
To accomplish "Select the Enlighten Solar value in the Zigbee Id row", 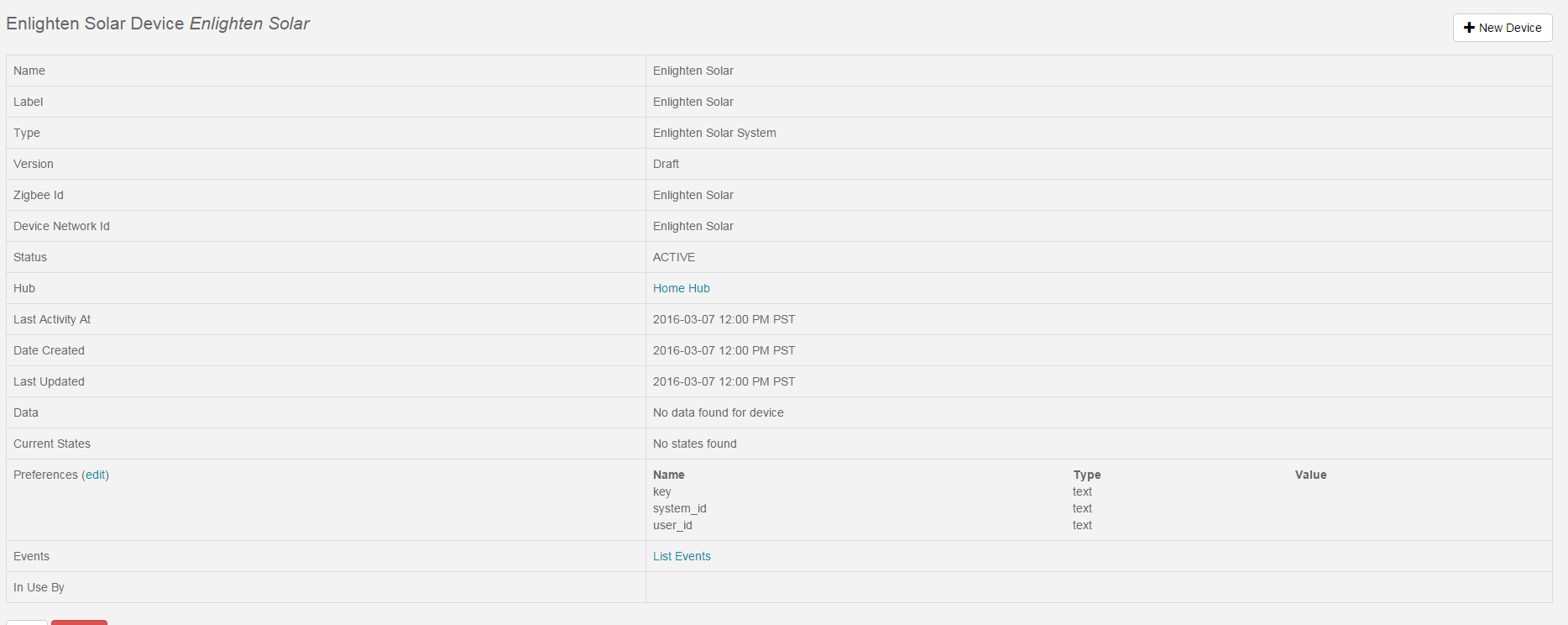I will tap(693, 195).
